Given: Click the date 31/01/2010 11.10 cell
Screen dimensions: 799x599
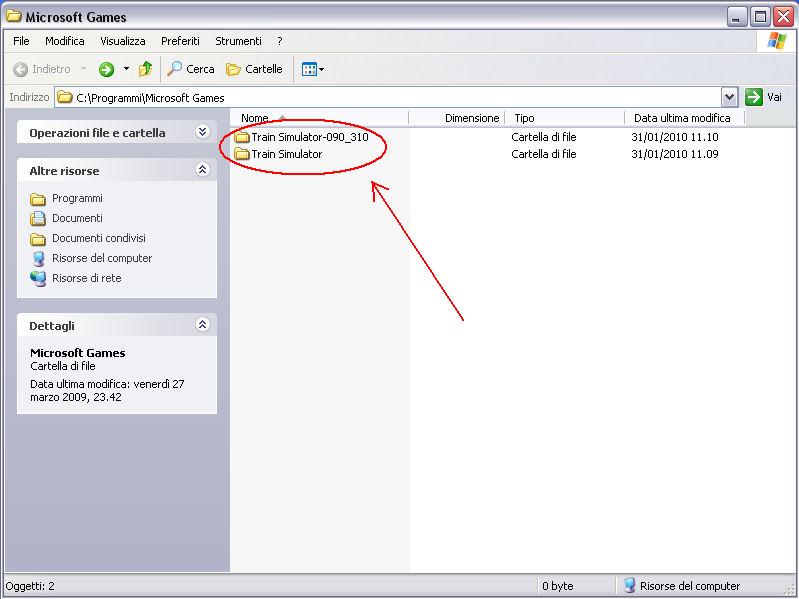Looking at the screenshot, I should (x=675, y=137).
